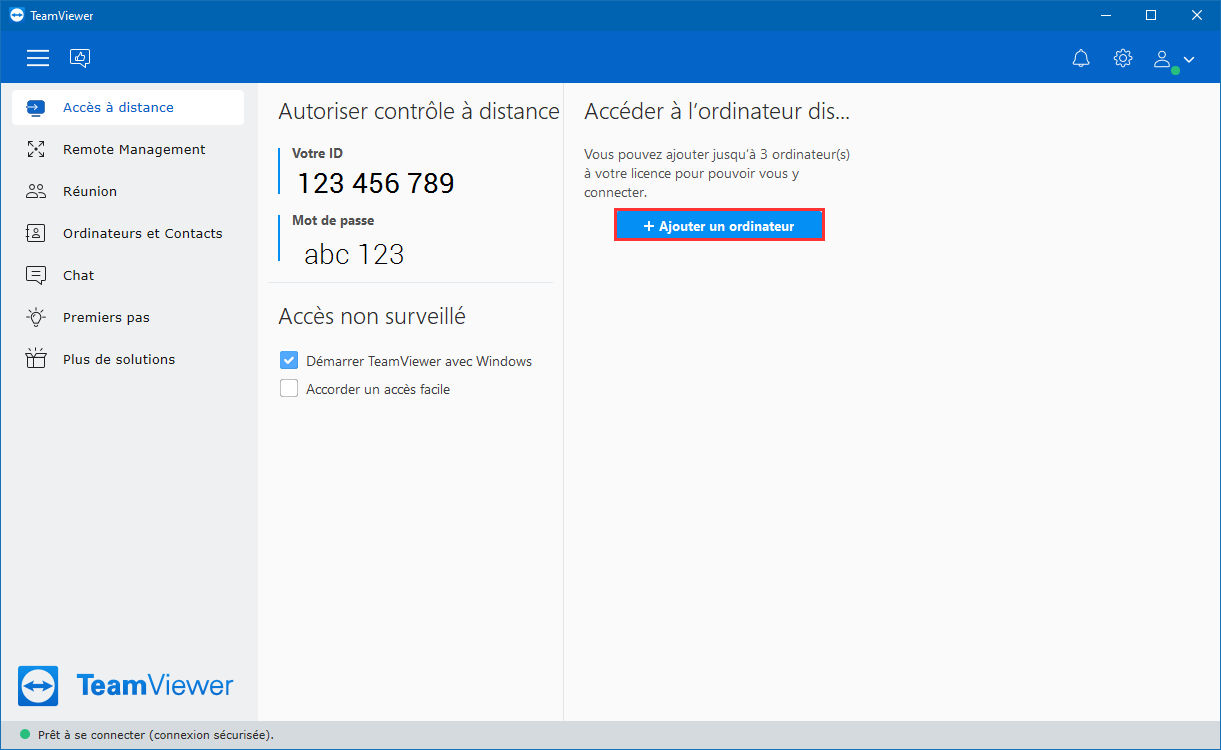Click the Premiers pas lightbulb icon
The image size is (1221, 750).
tap(36, 317)
